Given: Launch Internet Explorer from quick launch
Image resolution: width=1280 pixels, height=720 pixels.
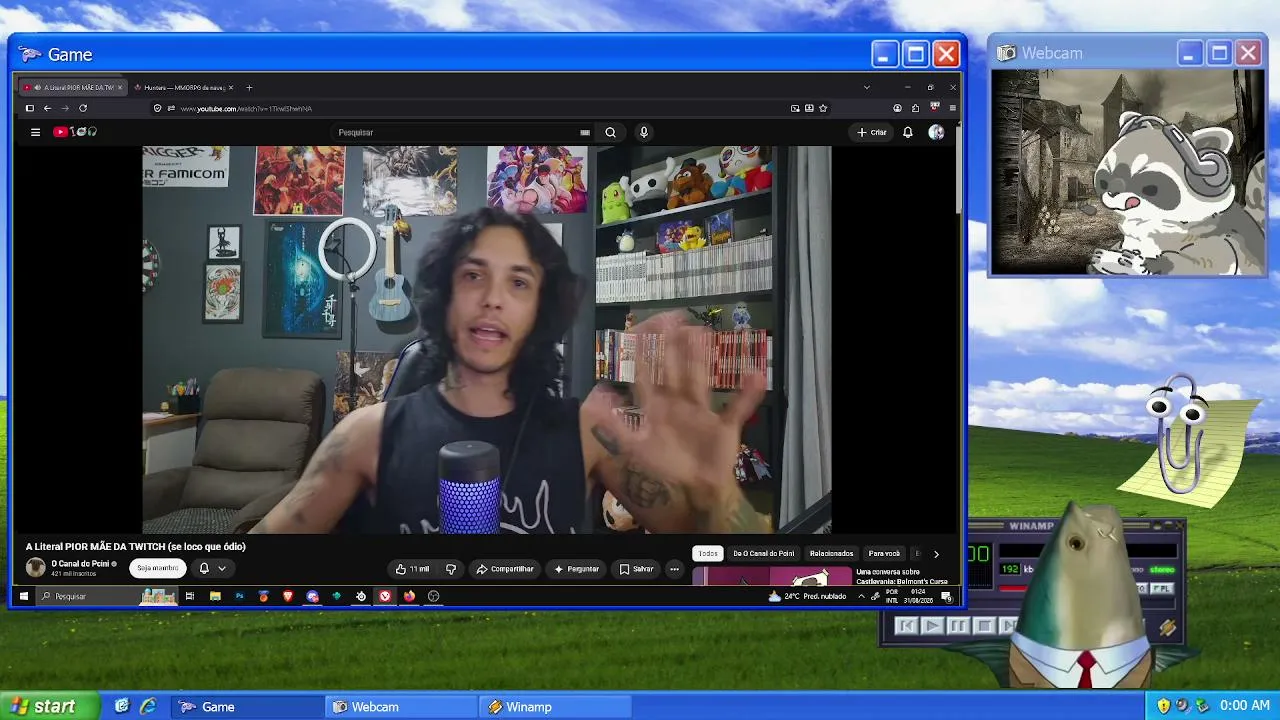Looking at the screenshot, I should click(x=148, y=706).
